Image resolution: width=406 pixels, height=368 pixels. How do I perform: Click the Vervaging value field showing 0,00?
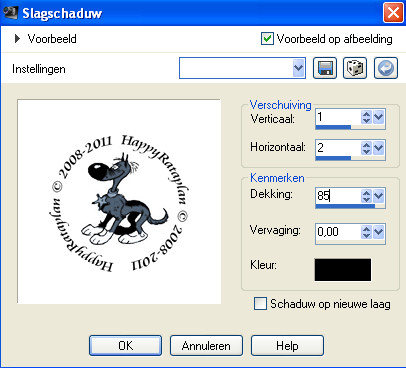pyautogui.click(x=338, y=232)
